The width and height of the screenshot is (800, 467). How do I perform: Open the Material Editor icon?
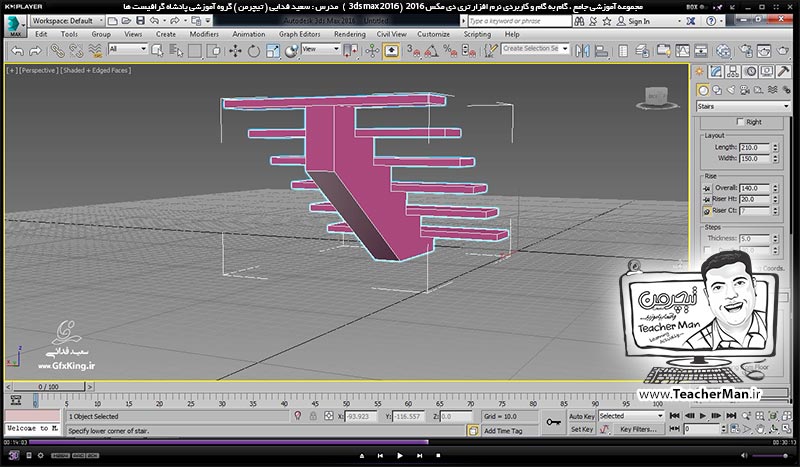(x=723, y=51)
